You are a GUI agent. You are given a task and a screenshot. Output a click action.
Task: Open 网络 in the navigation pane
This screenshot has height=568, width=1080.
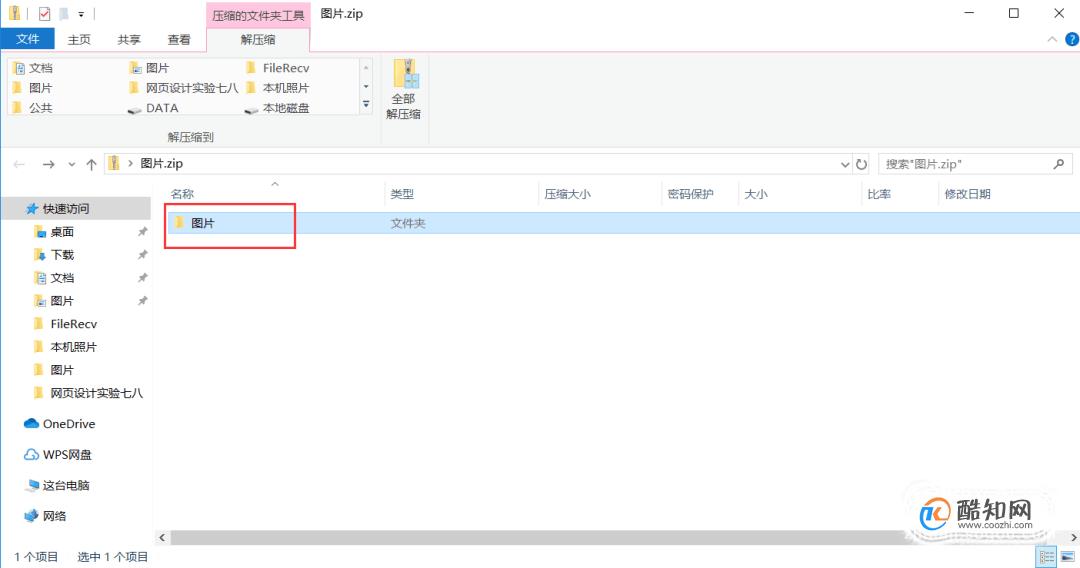(54, 516)
